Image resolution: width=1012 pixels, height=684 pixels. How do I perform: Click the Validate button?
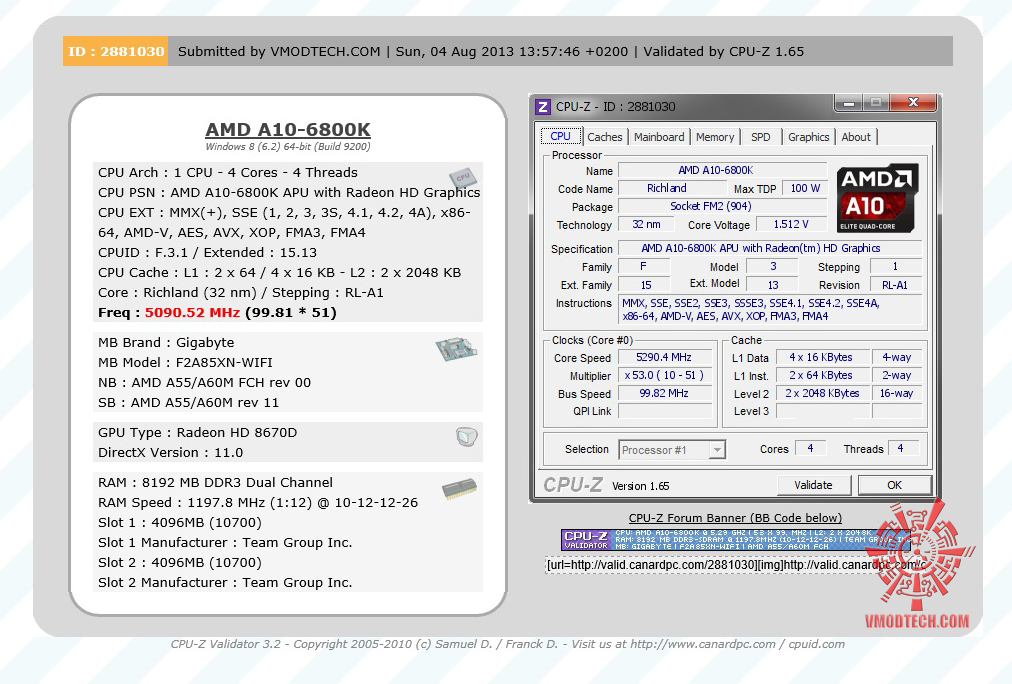point(813,485)
